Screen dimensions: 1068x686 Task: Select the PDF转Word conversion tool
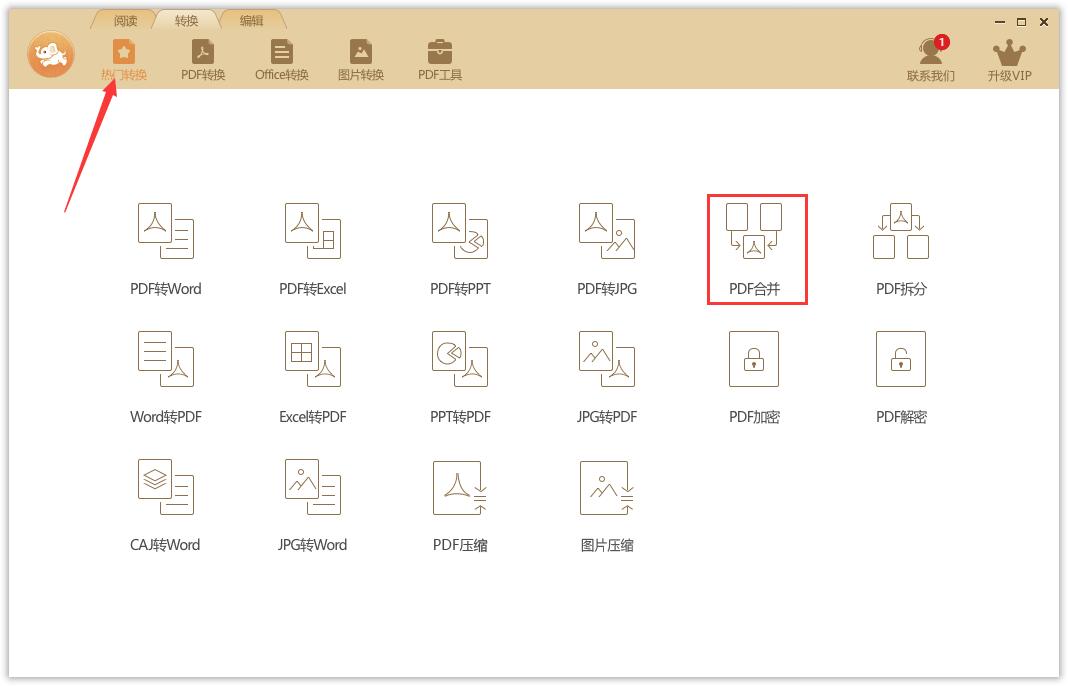click(x=166, y=248)
